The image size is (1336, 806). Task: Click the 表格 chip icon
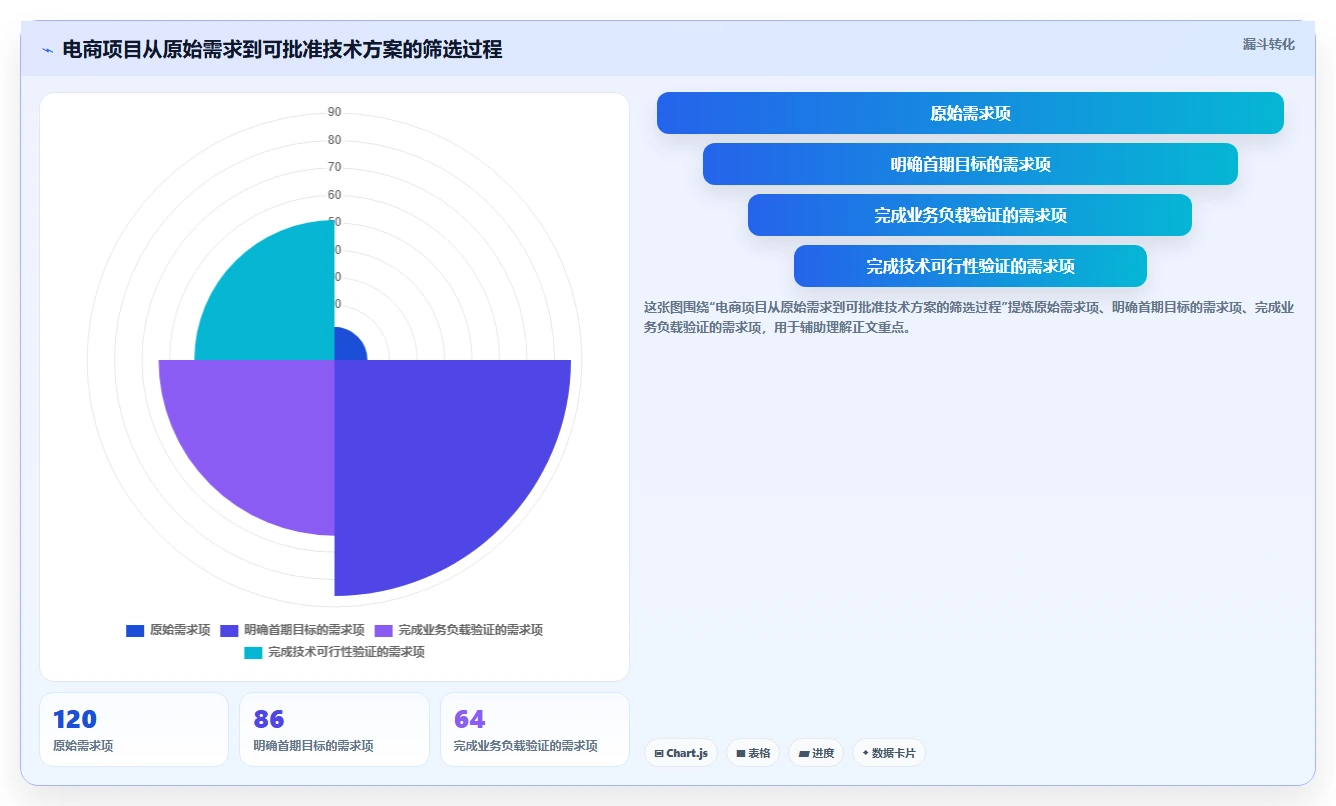click(x=741, y=753)
